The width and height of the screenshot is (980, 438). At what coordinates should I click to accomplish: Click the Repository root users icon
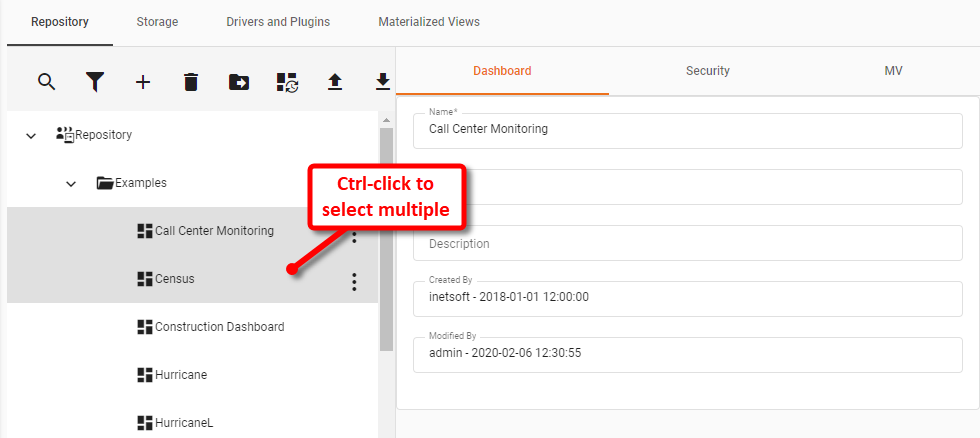[65, 134]
